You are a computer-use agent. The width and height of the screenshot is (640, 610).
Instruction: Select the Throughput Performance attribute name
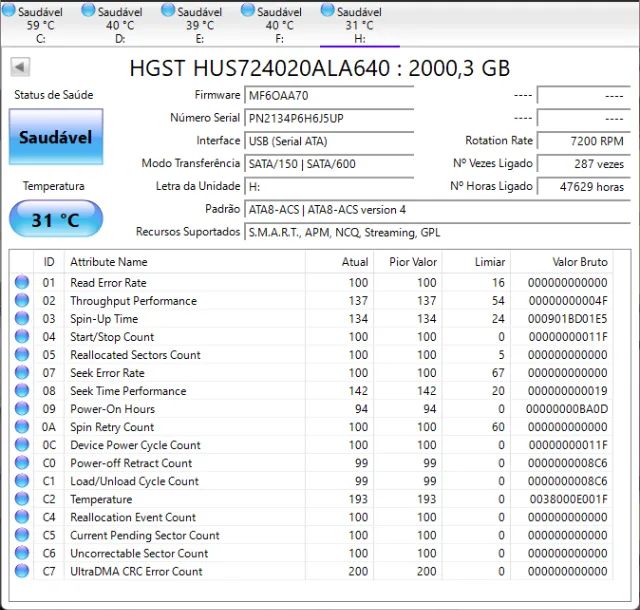[x=133, y=301]
